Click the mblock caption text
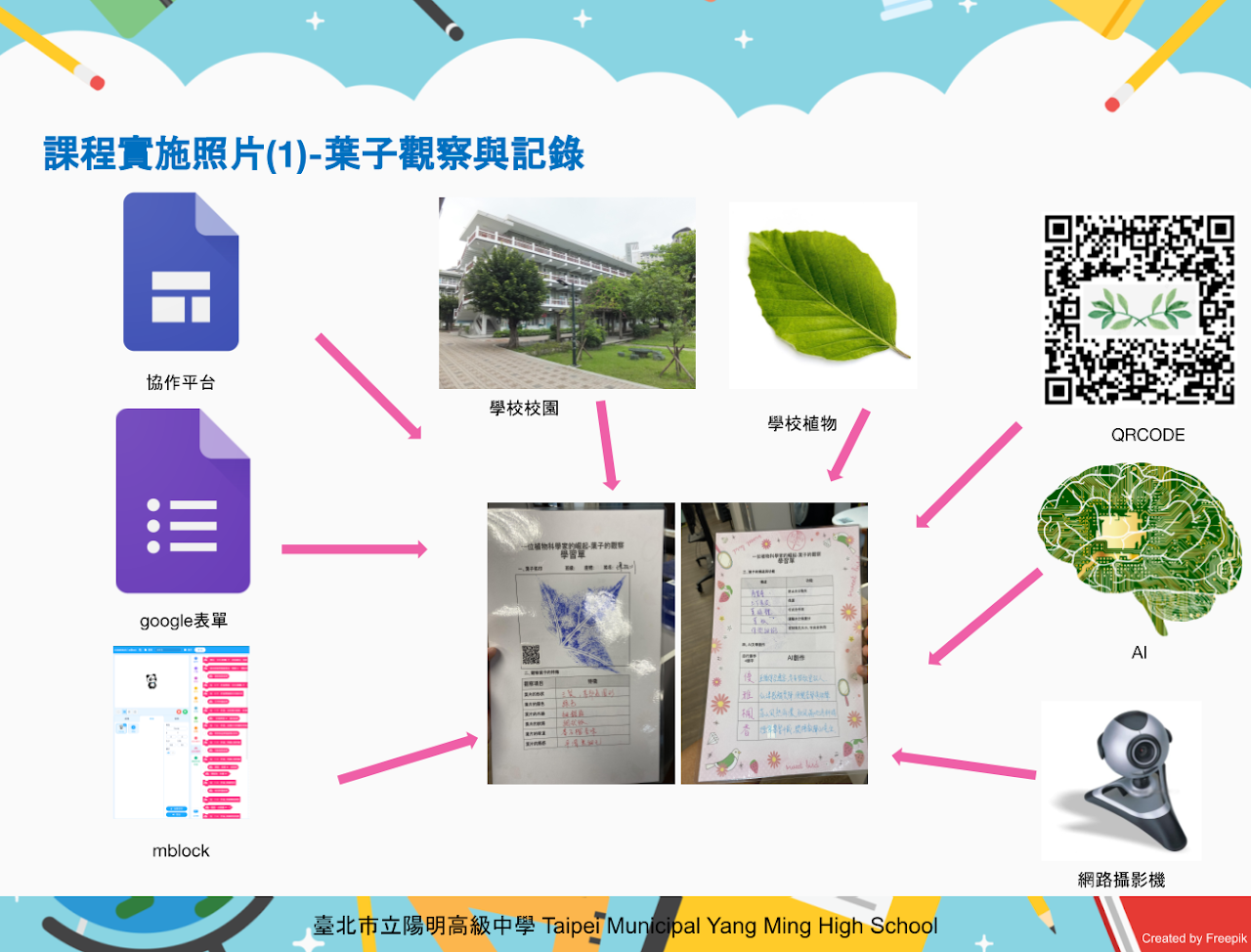 tap(181, 850)
